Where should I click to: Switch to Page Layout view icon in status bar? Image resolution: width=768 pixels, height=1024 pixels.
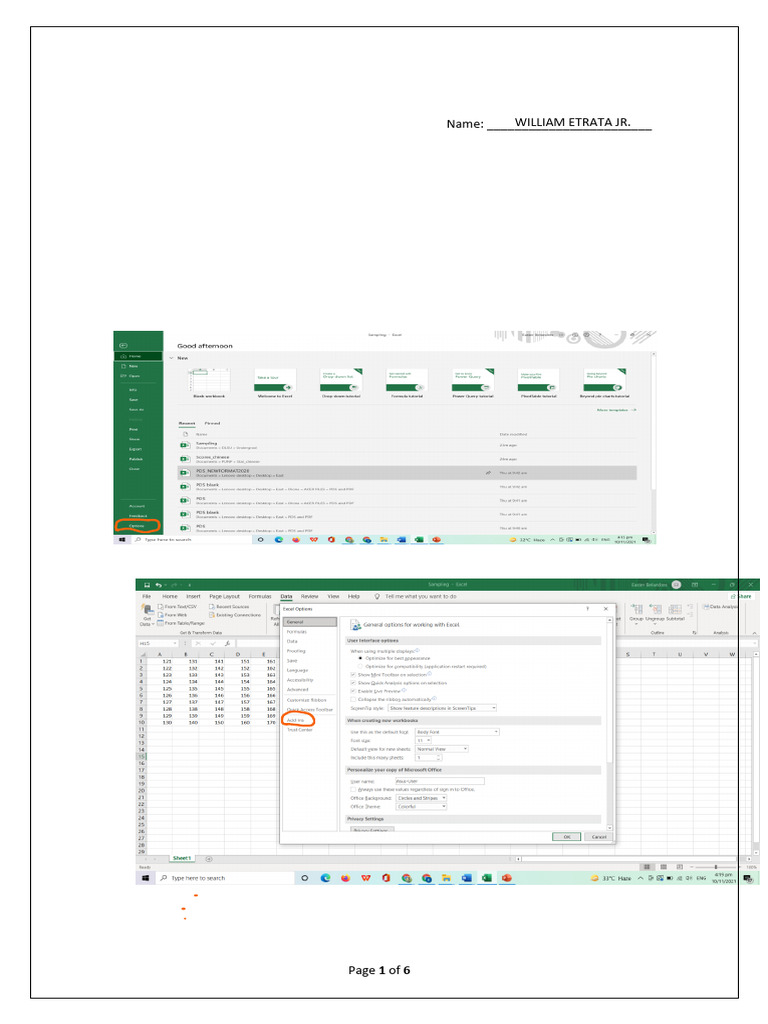coord(664,867)
